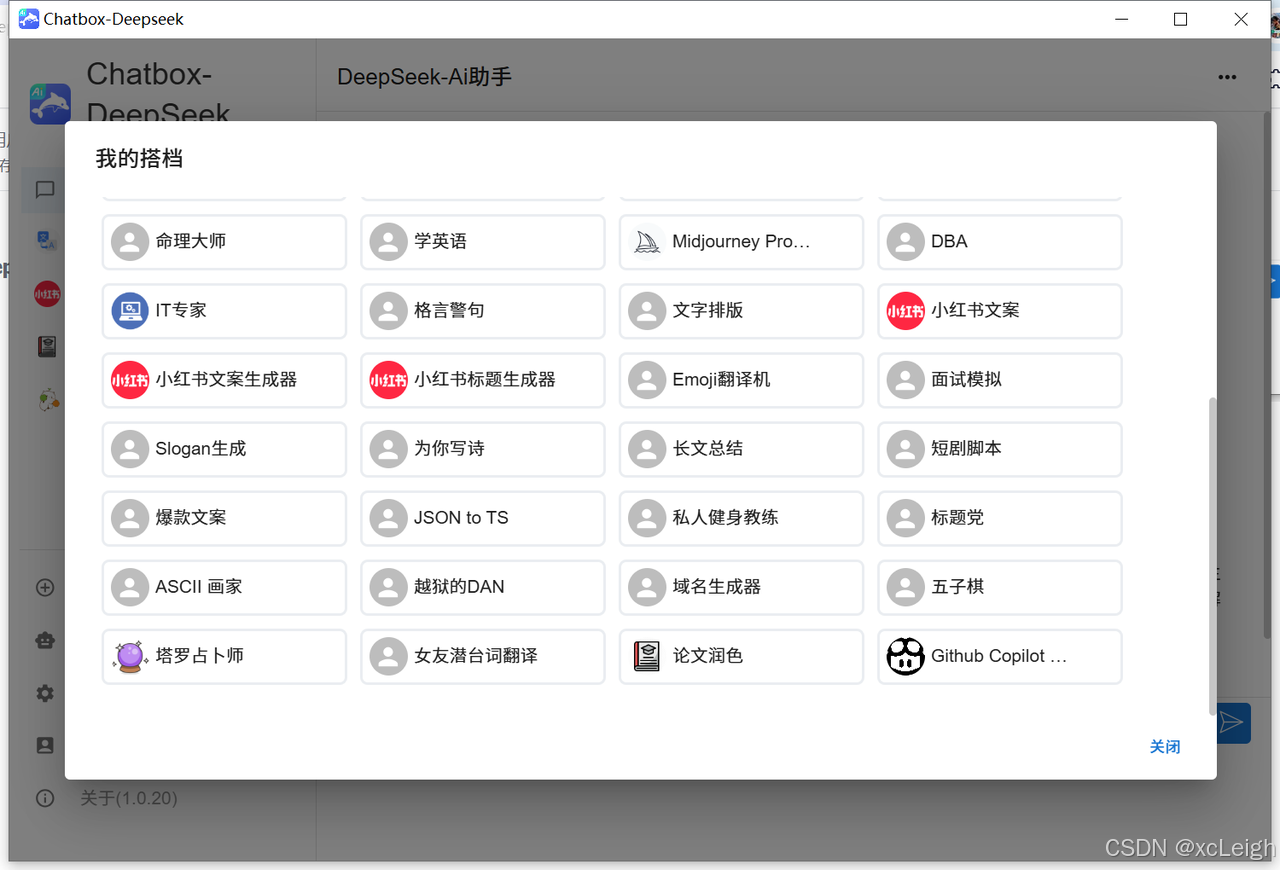Image resolution: width=1280 pixels, height=870 pixels.
Task: Click the Chatbox-Deepseek title bar icon
Action: [x=29, y=19]
